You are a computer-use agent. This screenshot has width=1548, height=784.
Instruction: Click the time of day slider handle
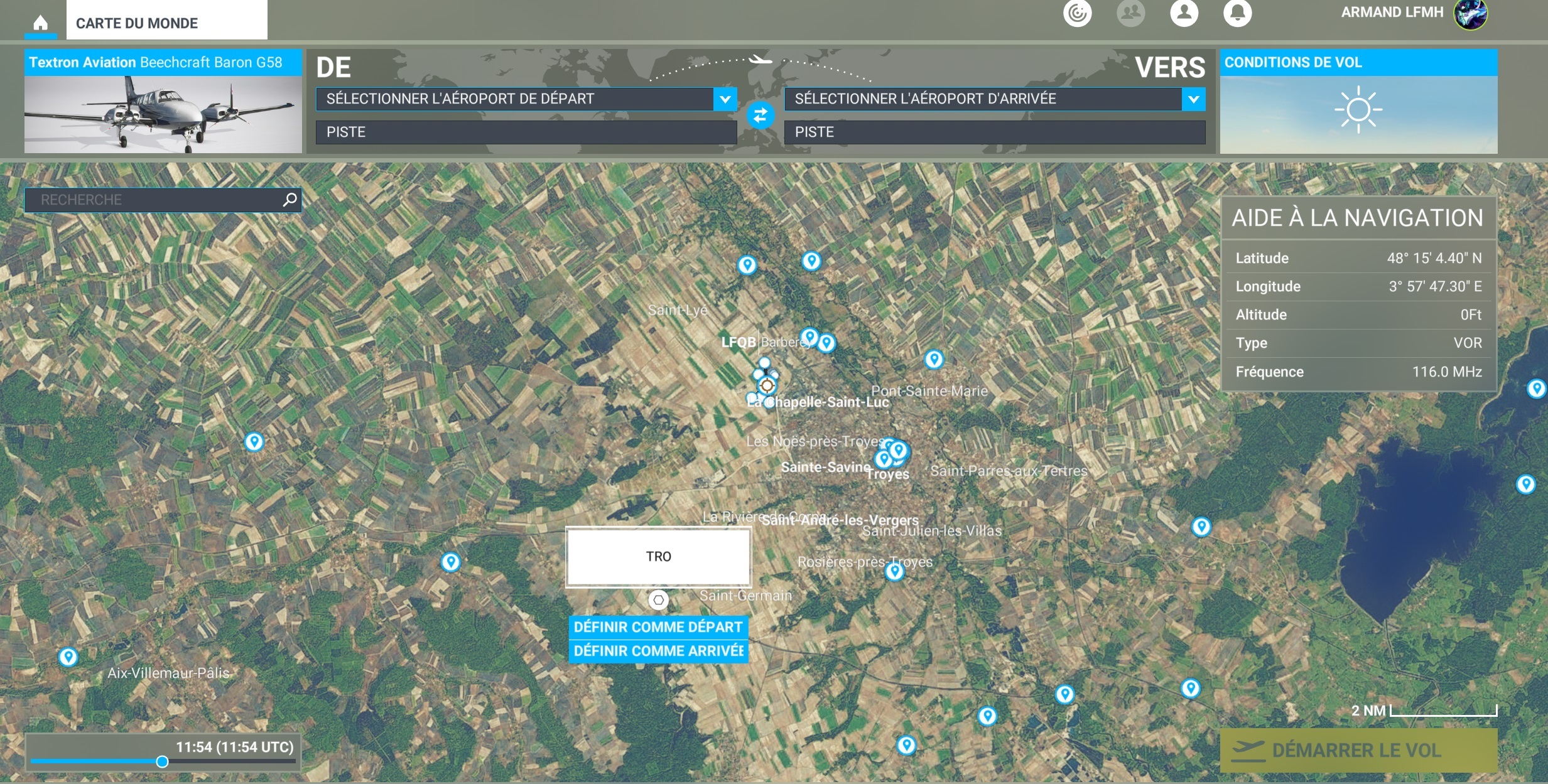[x=162, y=761]
